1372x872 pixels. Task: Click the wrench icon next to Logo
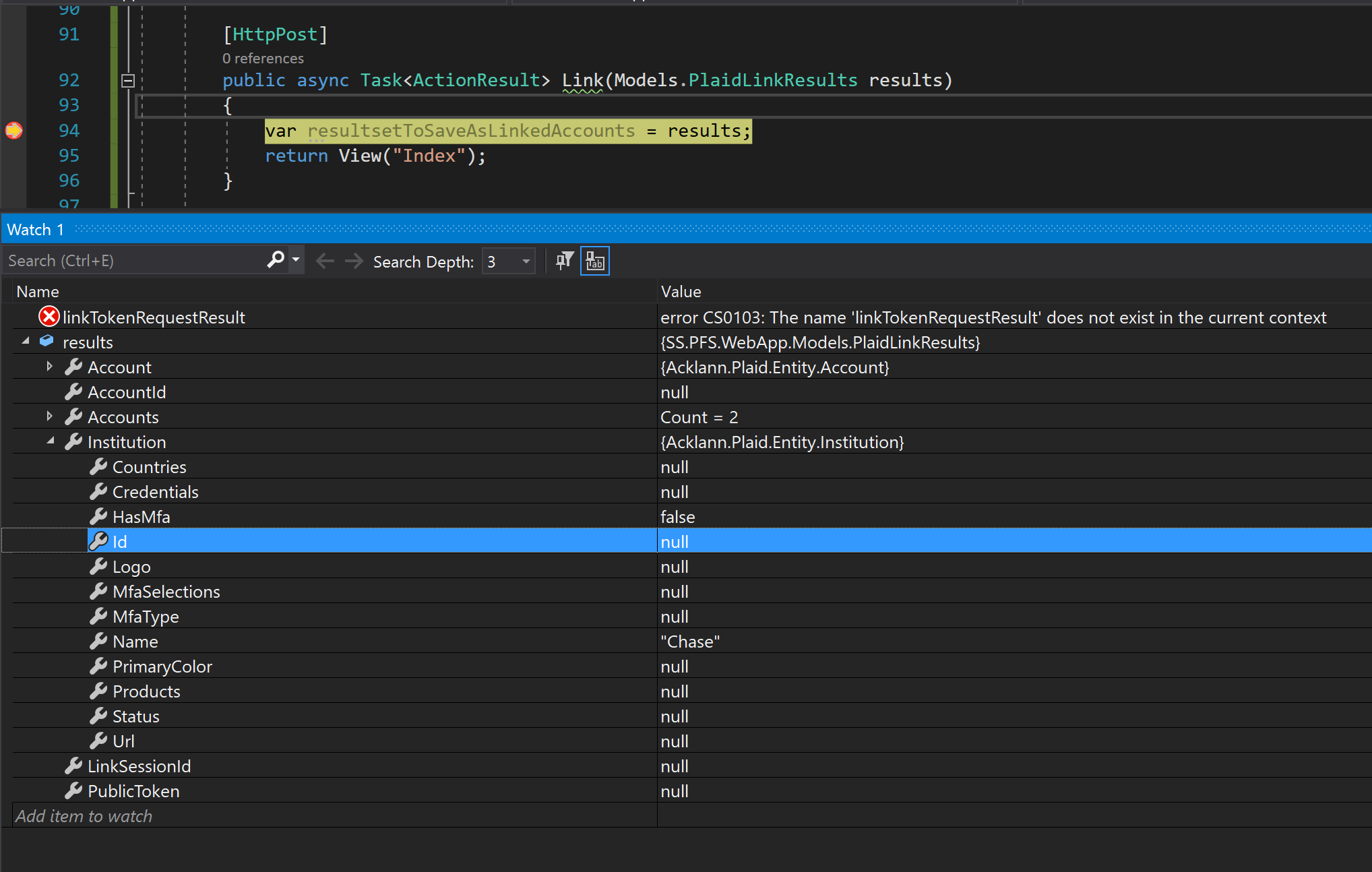pos(98,566)
